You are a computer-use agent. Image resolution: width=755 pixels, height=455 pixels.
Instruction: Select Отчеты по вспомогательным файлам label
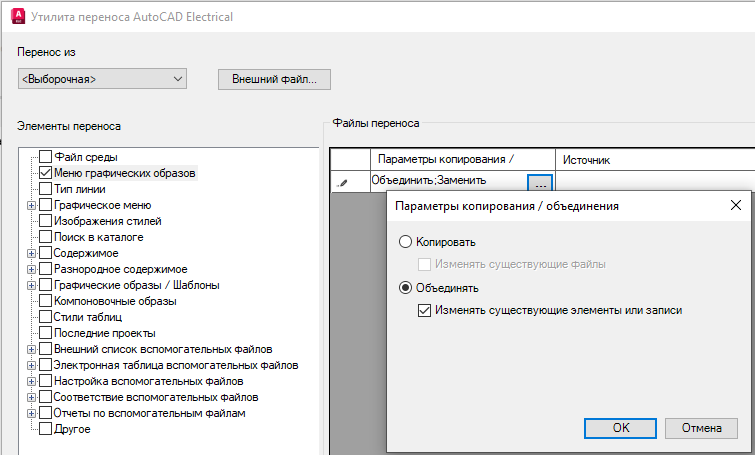click(149, 413)
